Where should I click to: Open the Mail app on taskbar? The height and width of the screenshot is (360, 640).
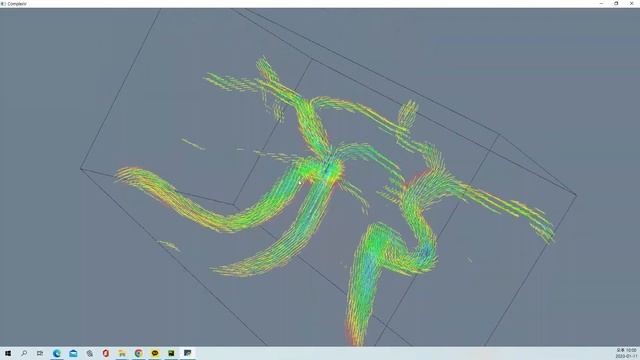(x=73, y=353)
